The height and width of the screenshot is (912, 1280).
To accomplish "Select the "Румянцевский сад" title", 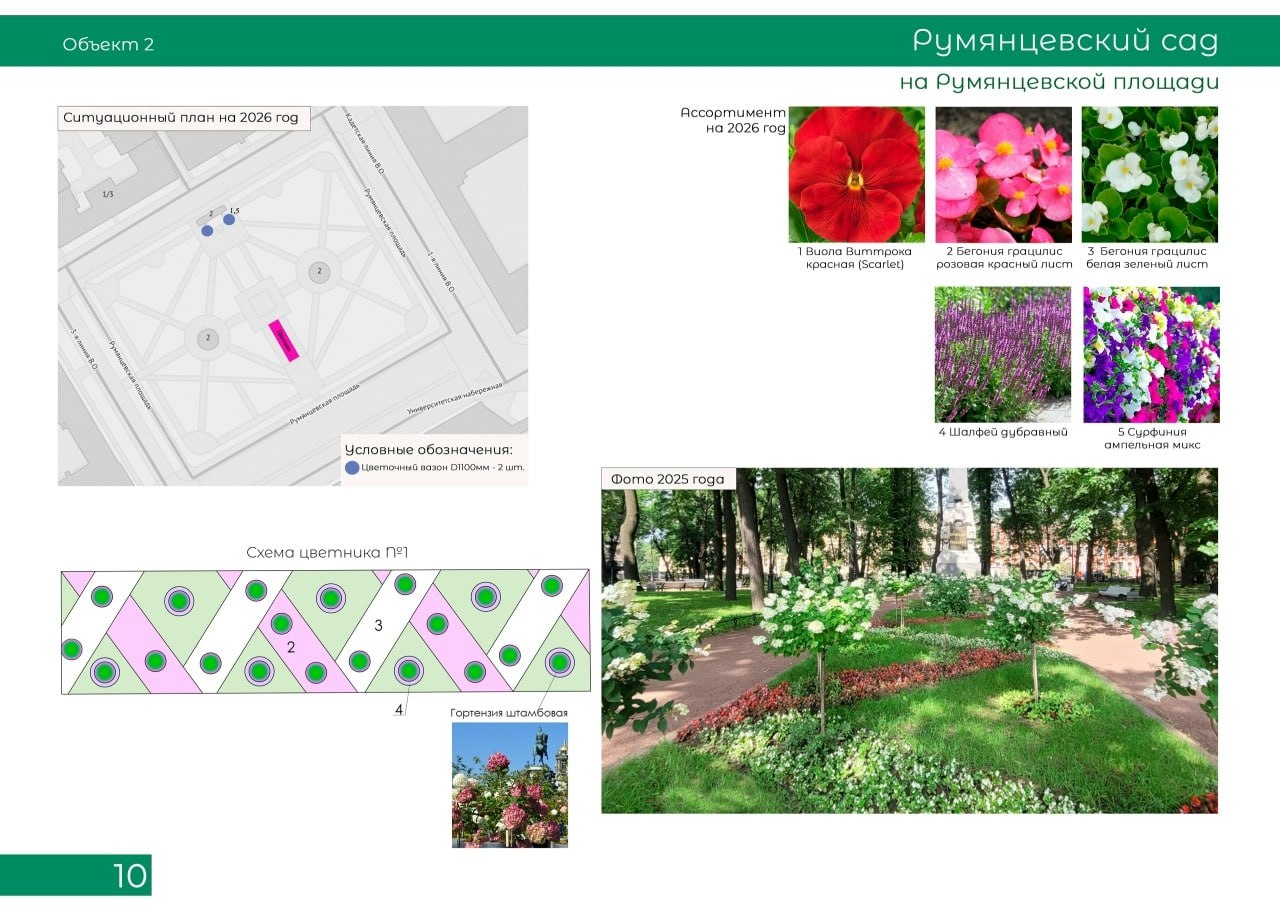I will (x=1065, y=42).
